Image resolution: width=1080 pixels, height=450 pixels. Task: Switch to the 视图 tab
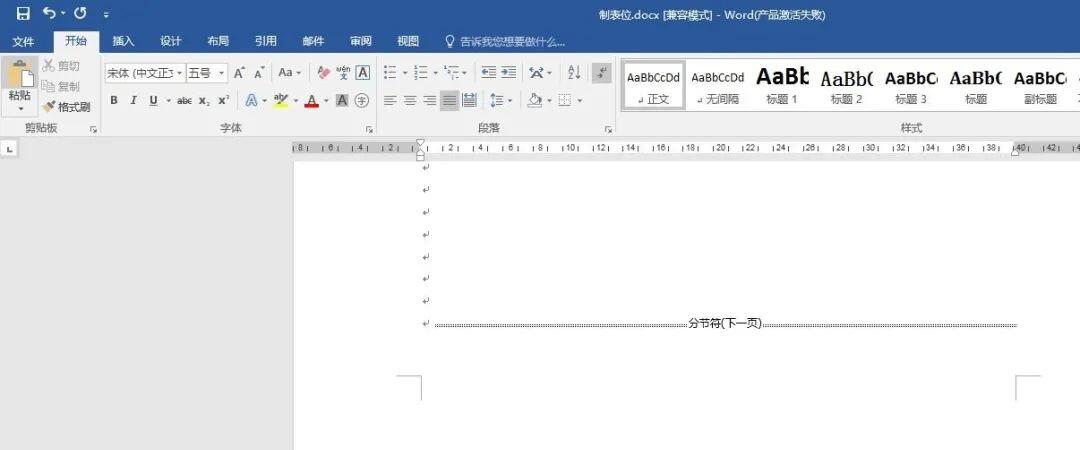click(408, 41)
